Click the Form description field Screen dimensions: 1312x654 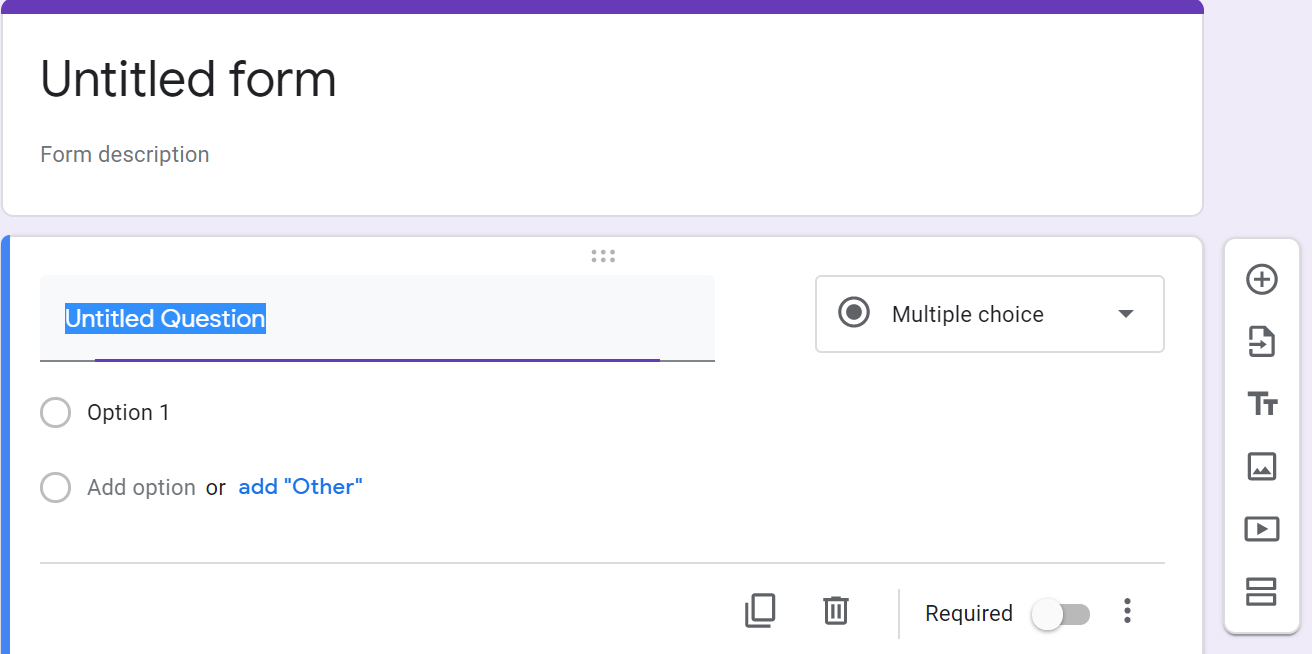[x=124, y=154]
